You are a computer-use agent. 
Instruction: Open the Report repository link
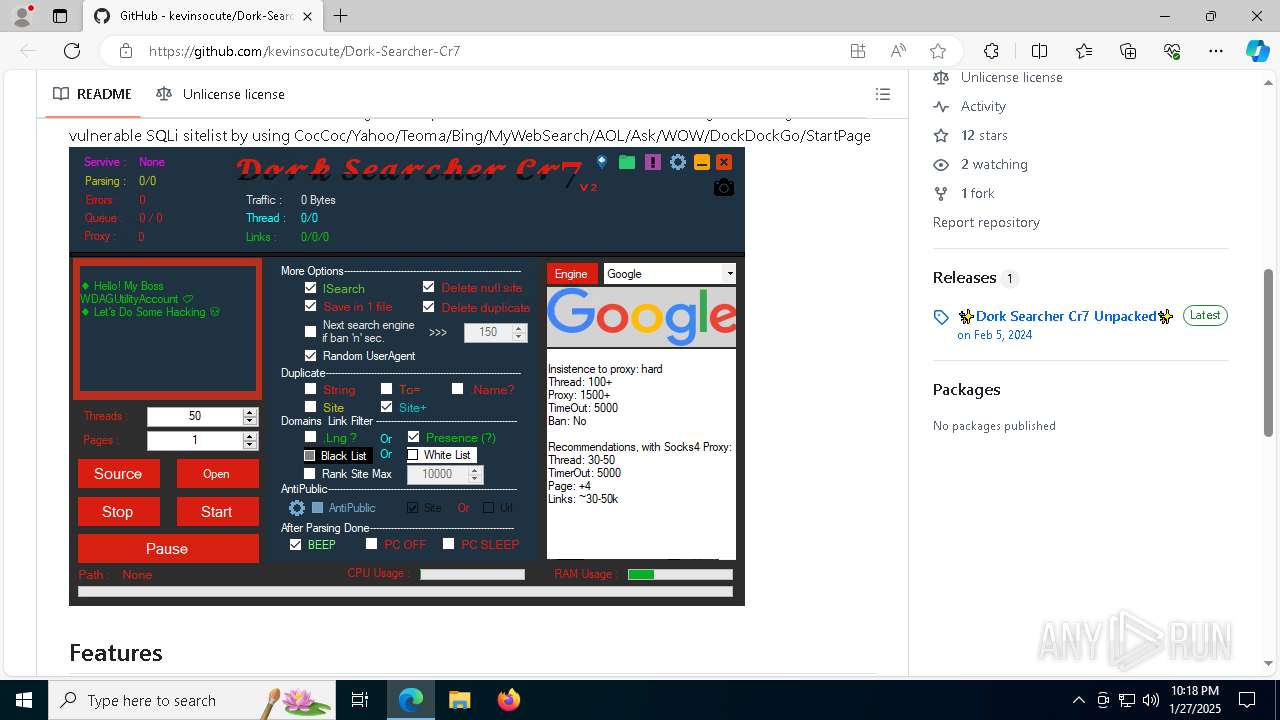tap(986, 222)
